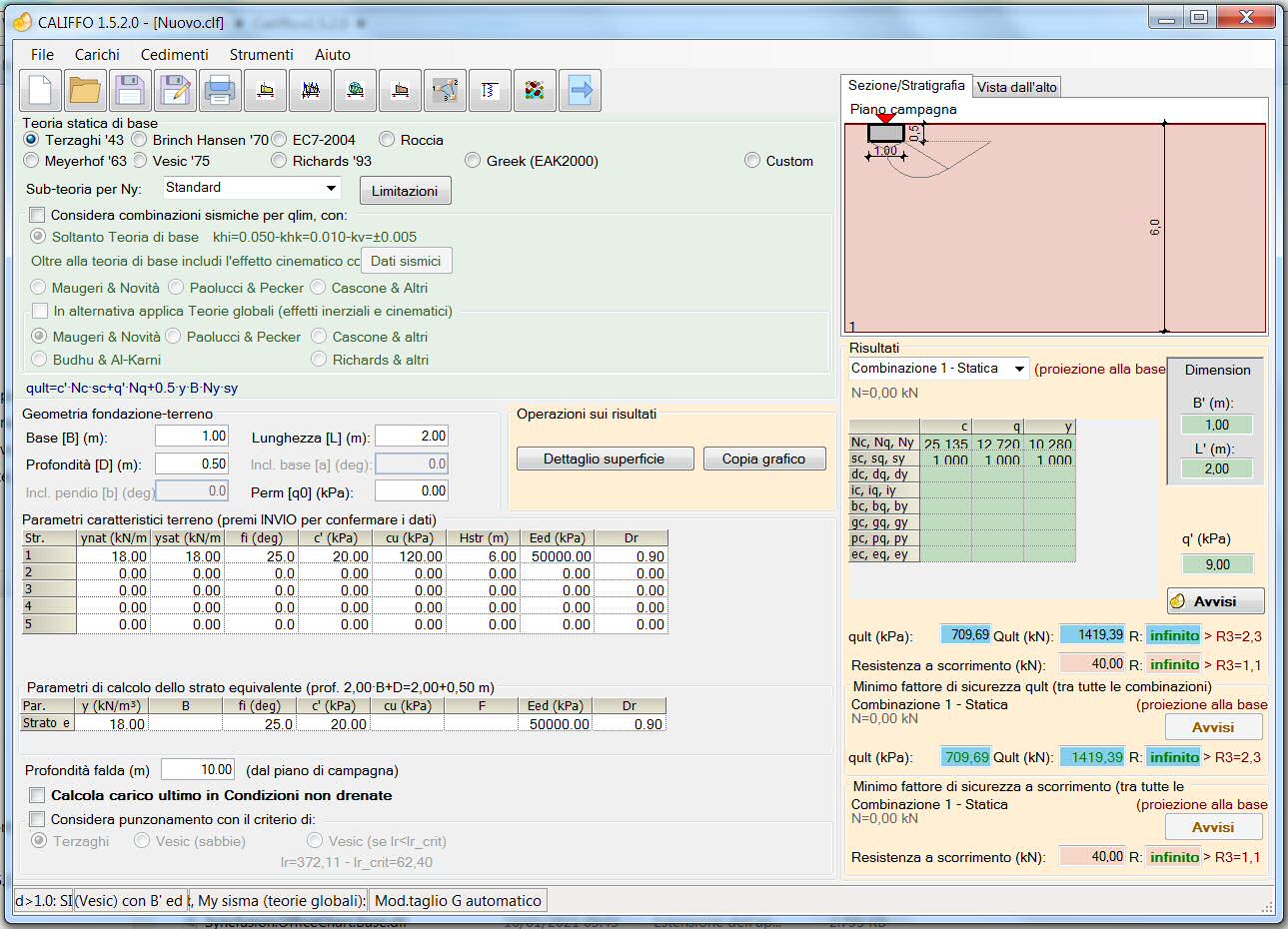
Task: Click the spring settlement toolbar icon
Action: point(490,90)
